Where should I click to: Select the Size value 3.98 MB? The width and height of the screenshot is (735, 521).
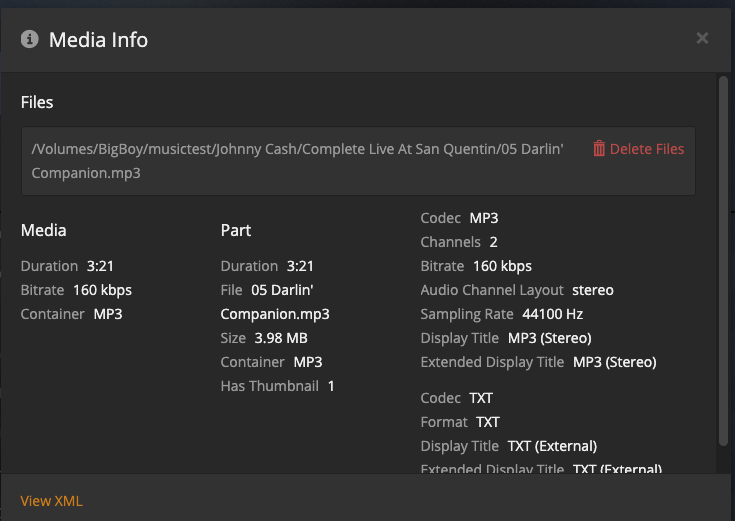(x=283, y=338)
